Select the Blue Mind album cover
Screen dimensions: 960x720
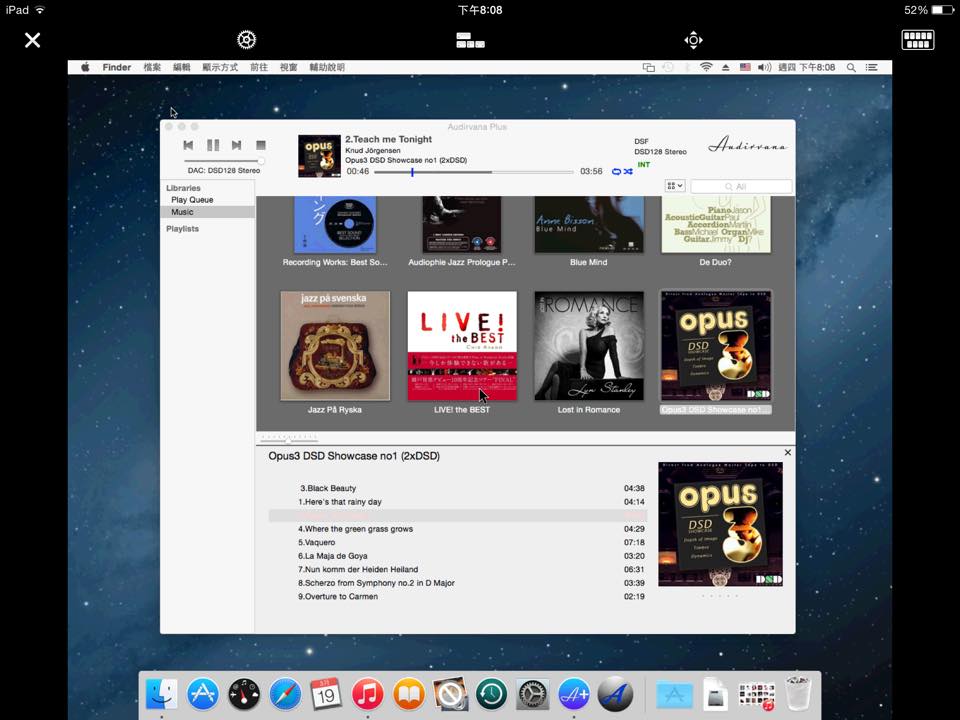pyautogui.click(x=588, y=225)
